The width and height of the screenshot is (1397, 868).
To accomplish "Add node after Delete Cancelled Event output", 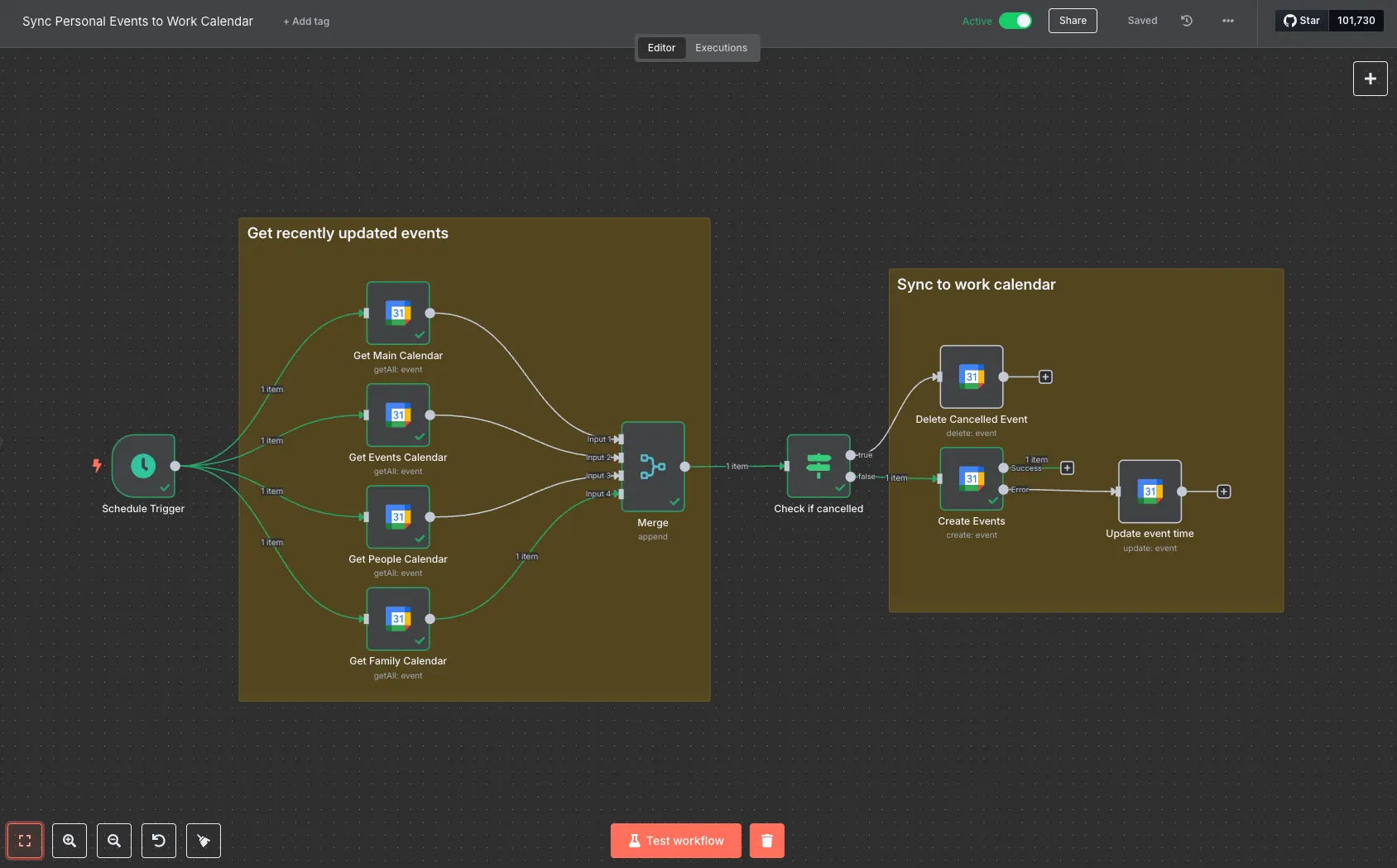I will 1046,377.
